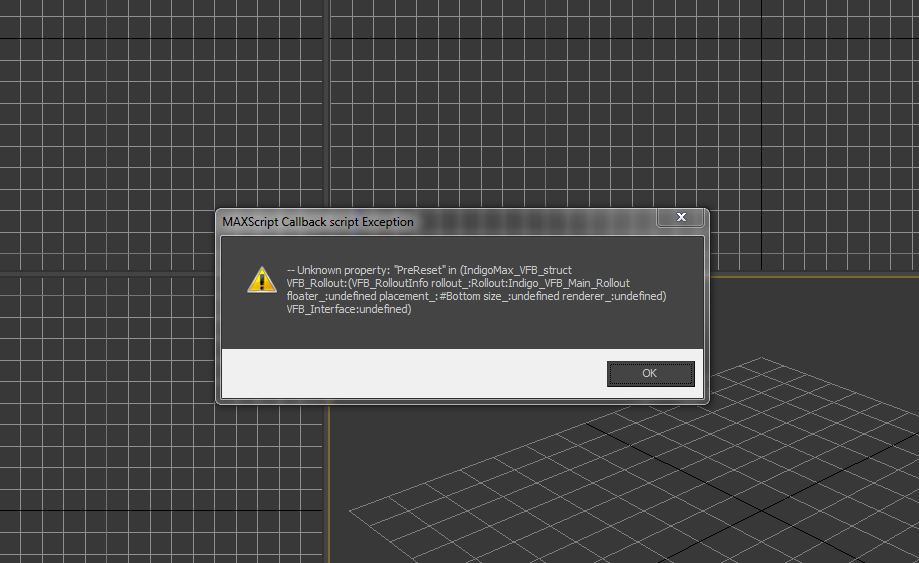919x563 pixels.
Task: Click the vertical divider between the top viewports
Action: tap(327, 100)
